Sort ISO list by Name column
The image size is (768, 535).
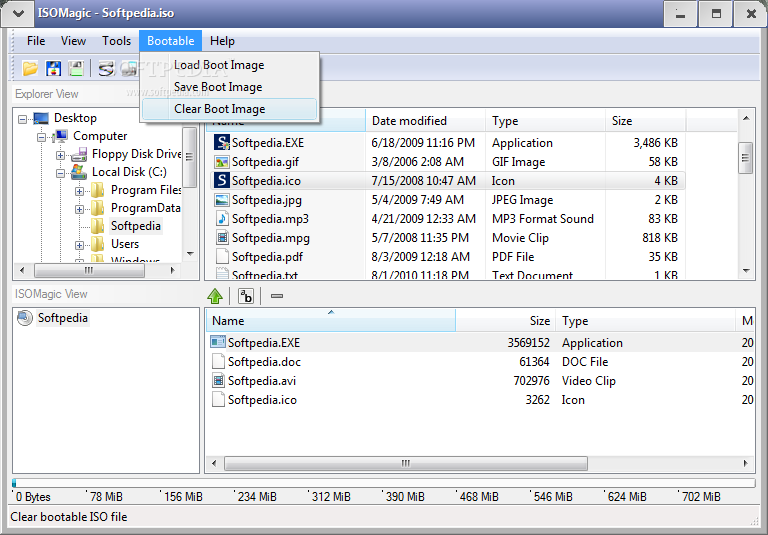pyautogui.click(x=331, y=321)
